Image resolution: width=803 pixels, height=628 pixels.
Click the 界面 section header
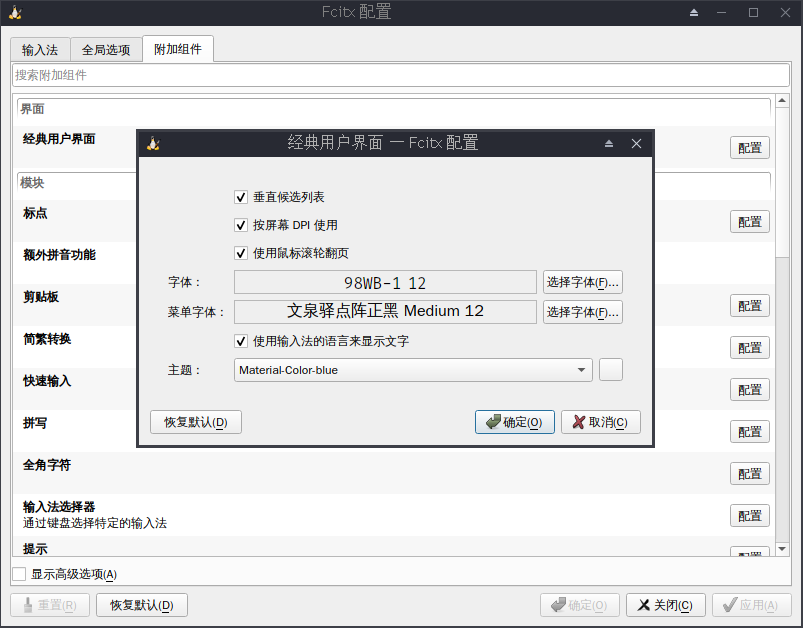[x=393, y=109]
